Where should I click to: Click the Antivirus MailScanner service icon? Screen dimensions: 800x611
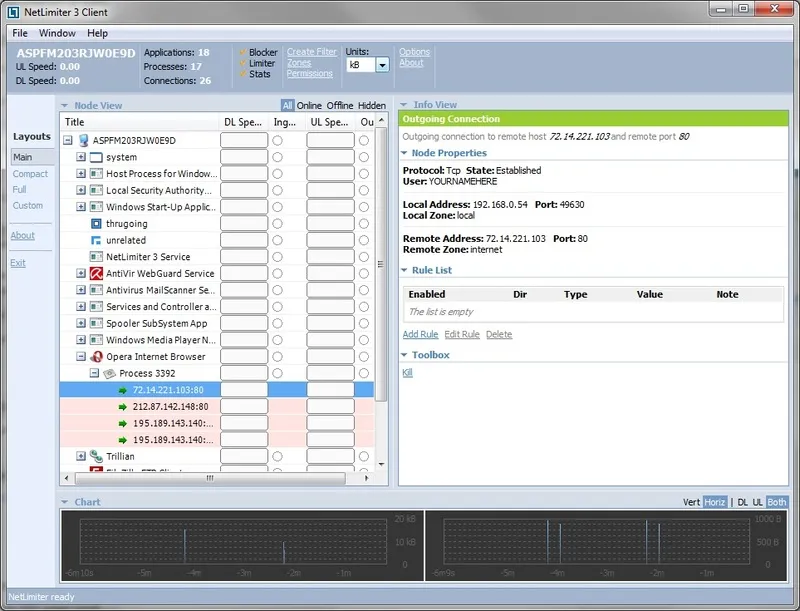coord(96,290)
